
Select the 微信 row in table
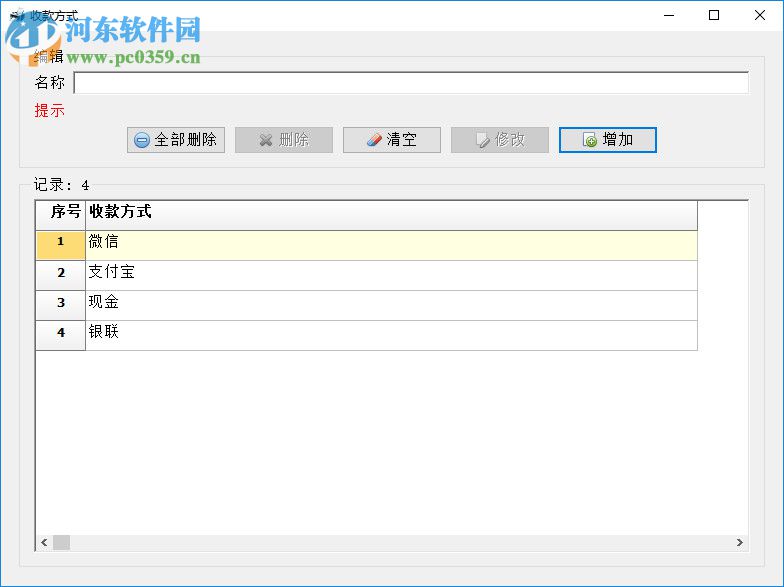[x=392, y=246]
